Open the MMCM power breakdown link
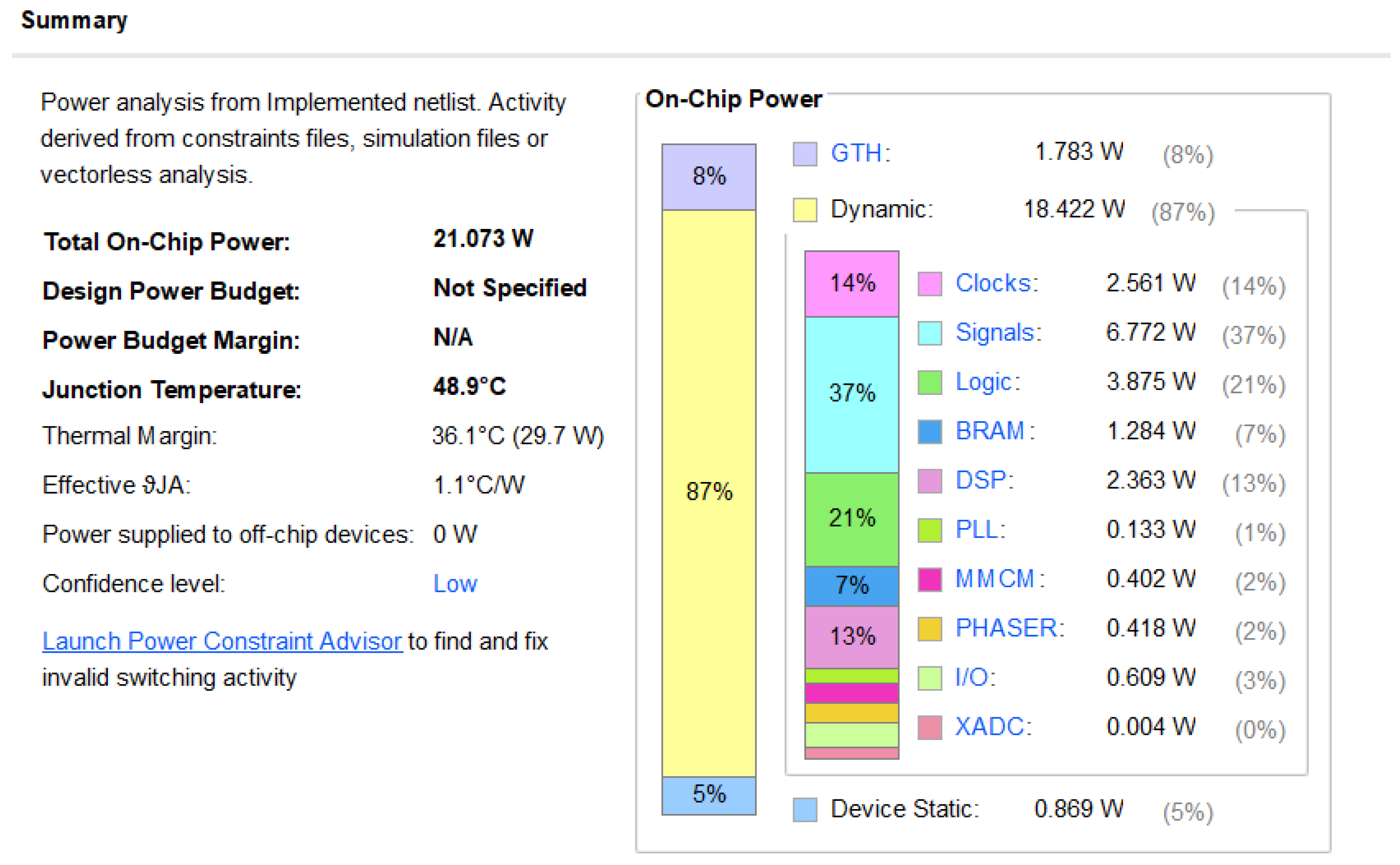The width and height of the screenshot is (1400, 865). pos(995,579)
